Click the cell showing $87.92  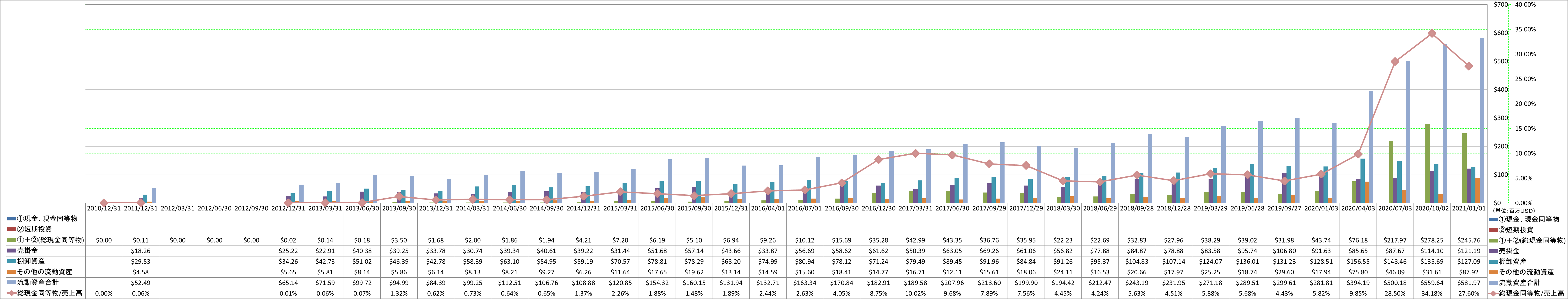point(1469,272)
